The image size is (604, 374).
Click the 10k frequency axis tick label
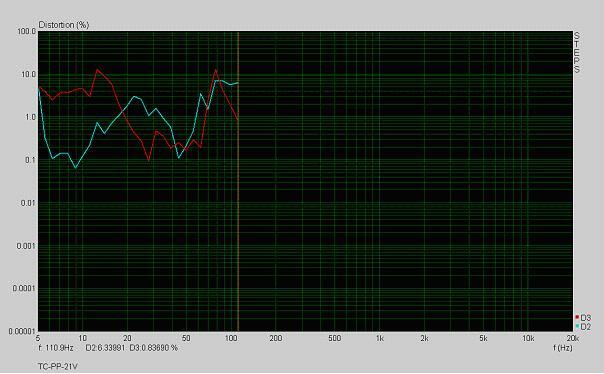point(528,339)
